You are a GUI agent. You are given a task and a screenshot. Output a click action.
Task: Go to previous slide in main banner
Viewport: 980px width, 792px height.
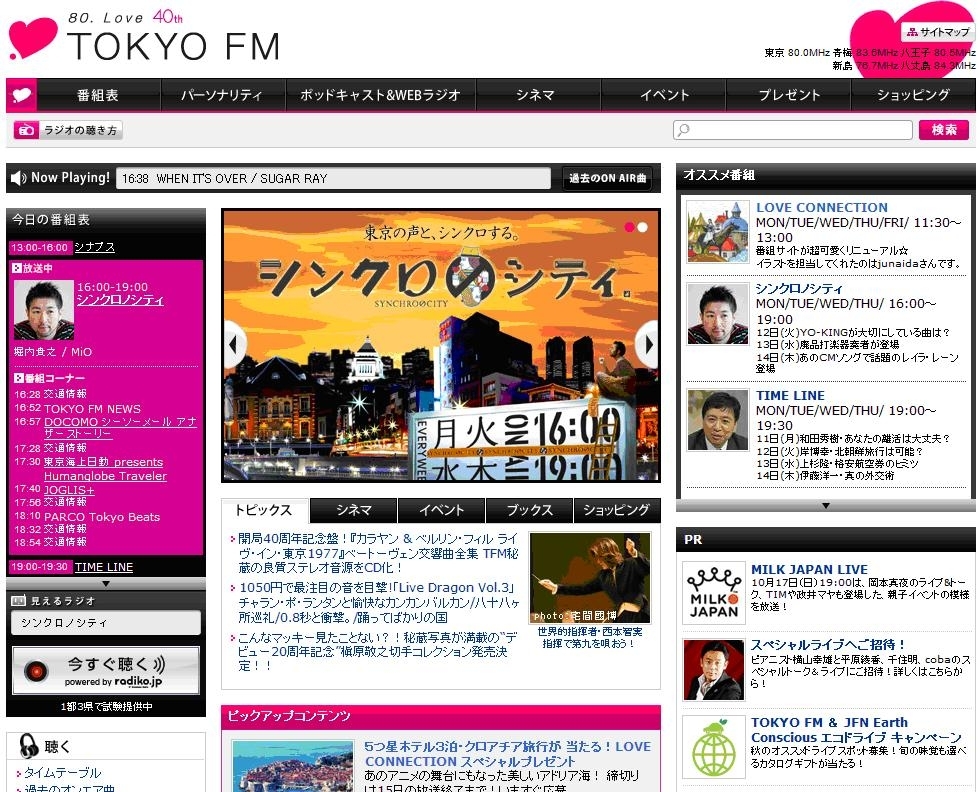click(234, 344)
